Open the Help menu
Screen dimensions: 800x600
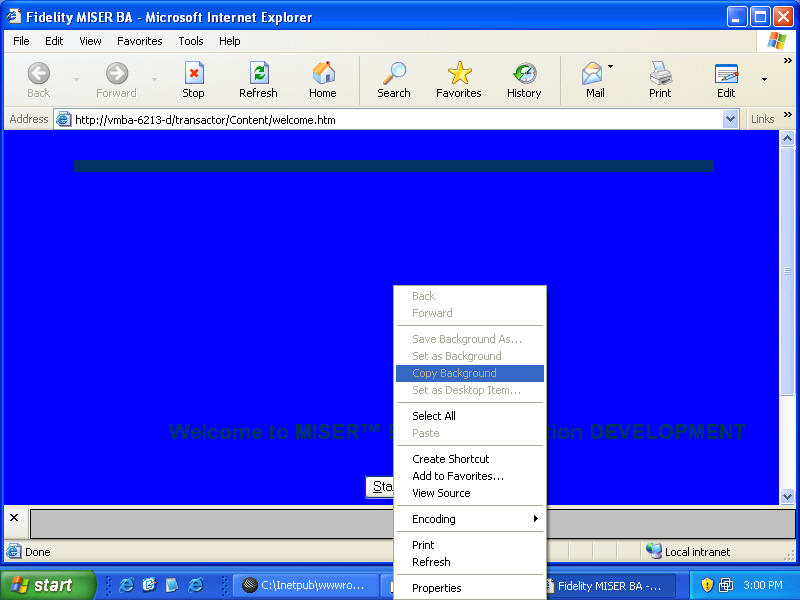click(x=230, y=41)
